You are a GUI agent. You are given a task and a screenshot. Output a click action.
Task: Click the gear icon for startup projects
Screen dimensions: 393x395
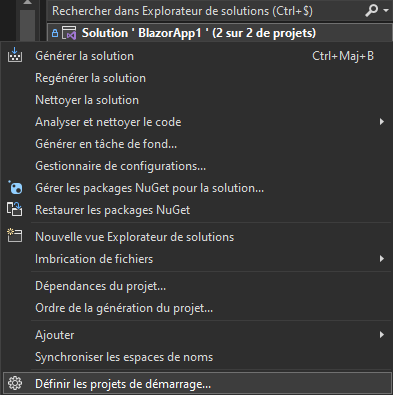coord(15,383)
